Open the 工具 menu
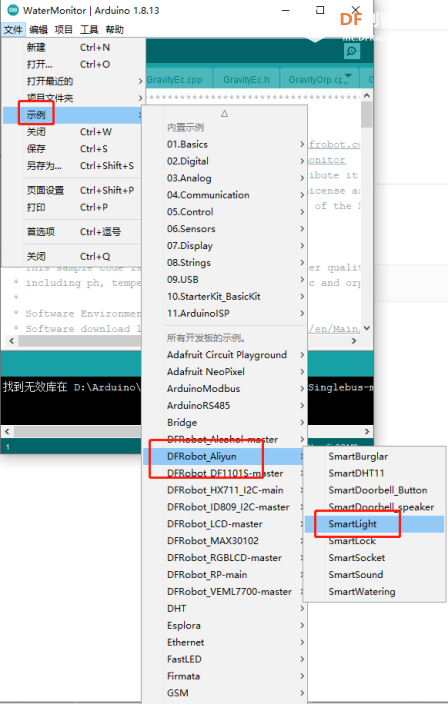The height and width of the screenshot is (705, 448). [x=89, y=30]
